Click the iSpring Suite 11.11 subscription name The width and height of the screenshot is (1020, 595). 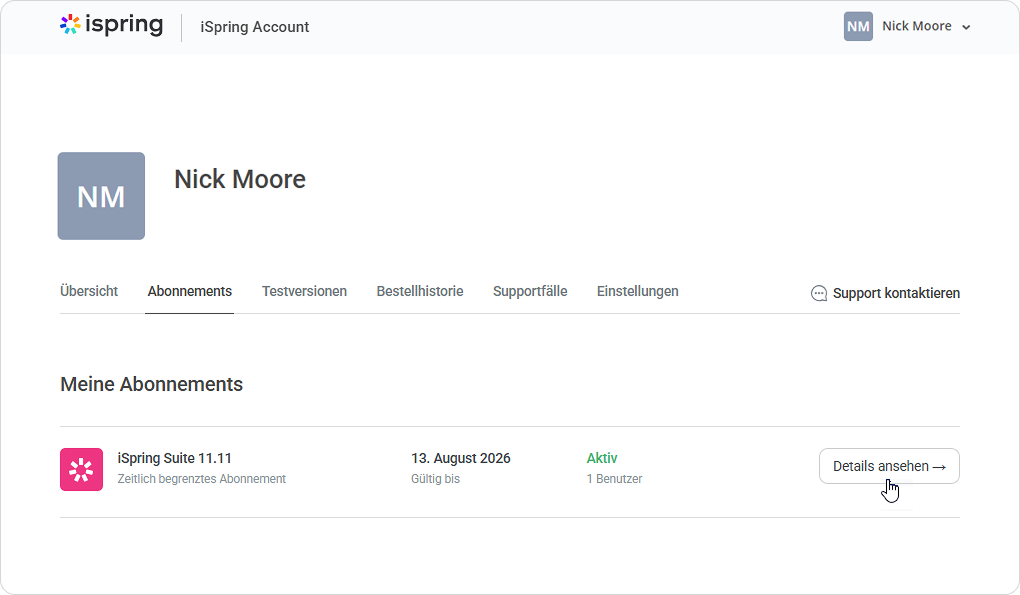[174, 458]
